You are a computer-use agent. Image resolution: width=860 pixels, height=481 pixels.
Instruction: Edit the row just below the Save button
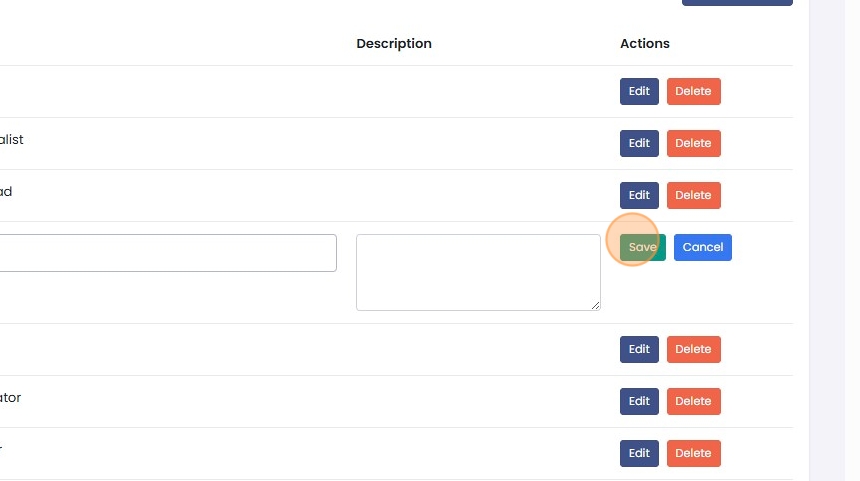[639, 349]
